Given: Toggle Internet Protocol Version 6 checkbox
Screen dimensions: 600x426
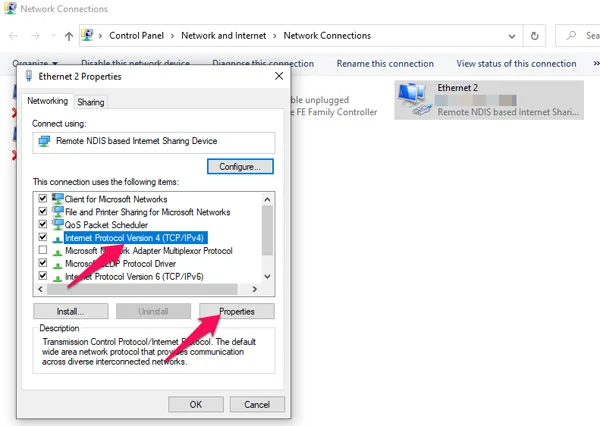Looking at the screenshot, I should [43, 276].
